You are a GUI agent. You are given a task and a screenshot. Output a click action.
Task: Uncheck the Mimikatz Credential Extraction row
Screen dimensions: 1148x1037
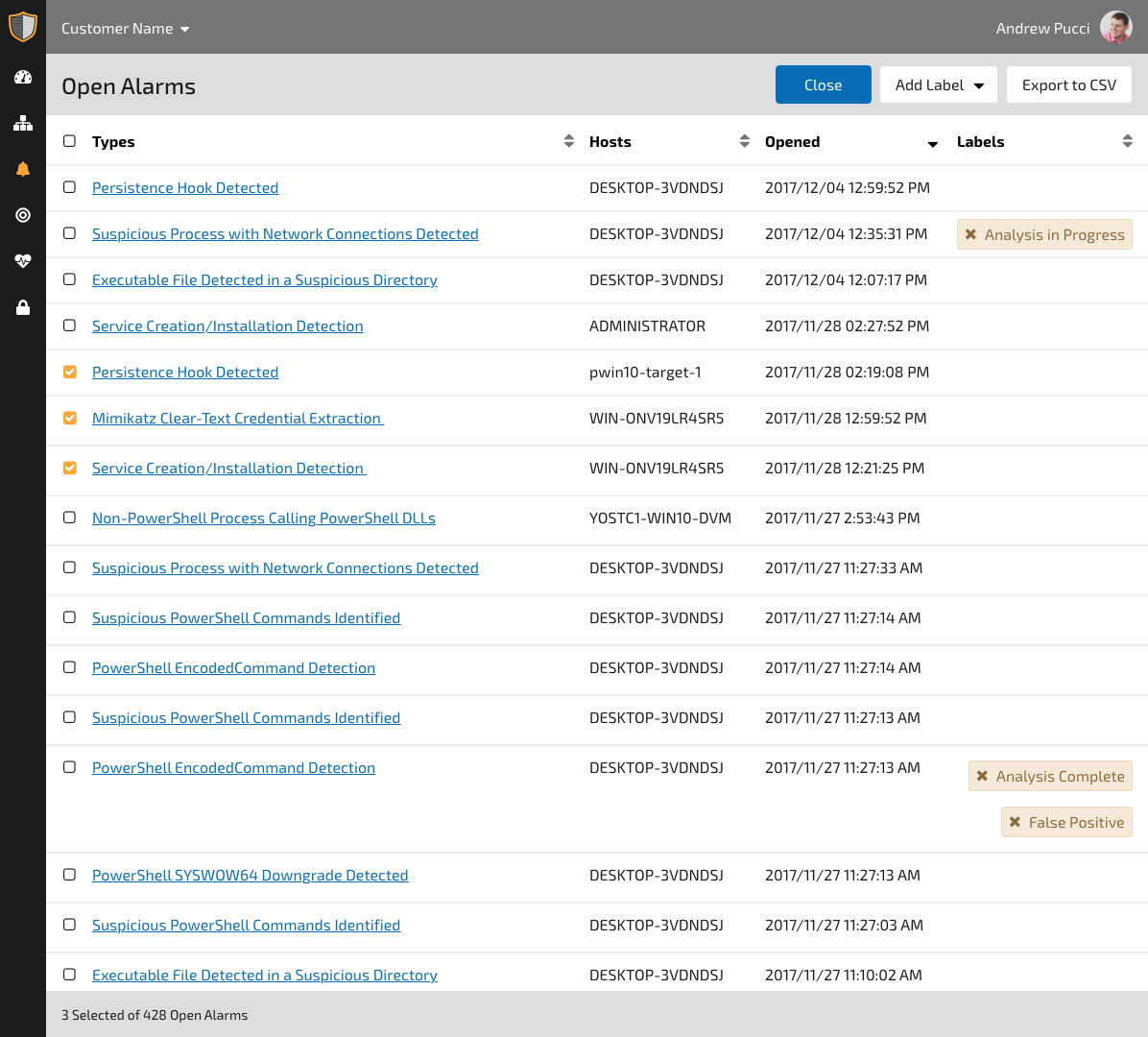(x=69, y=418)
